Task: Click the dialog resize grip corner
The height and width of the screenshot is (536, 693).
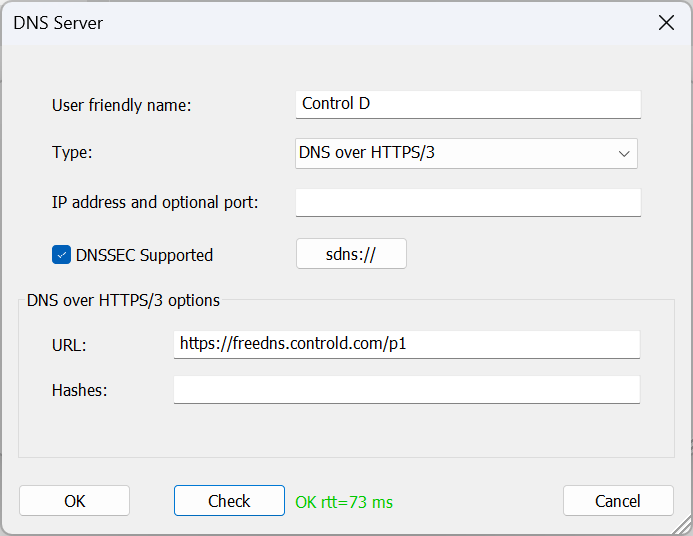Action: (682, 525)
